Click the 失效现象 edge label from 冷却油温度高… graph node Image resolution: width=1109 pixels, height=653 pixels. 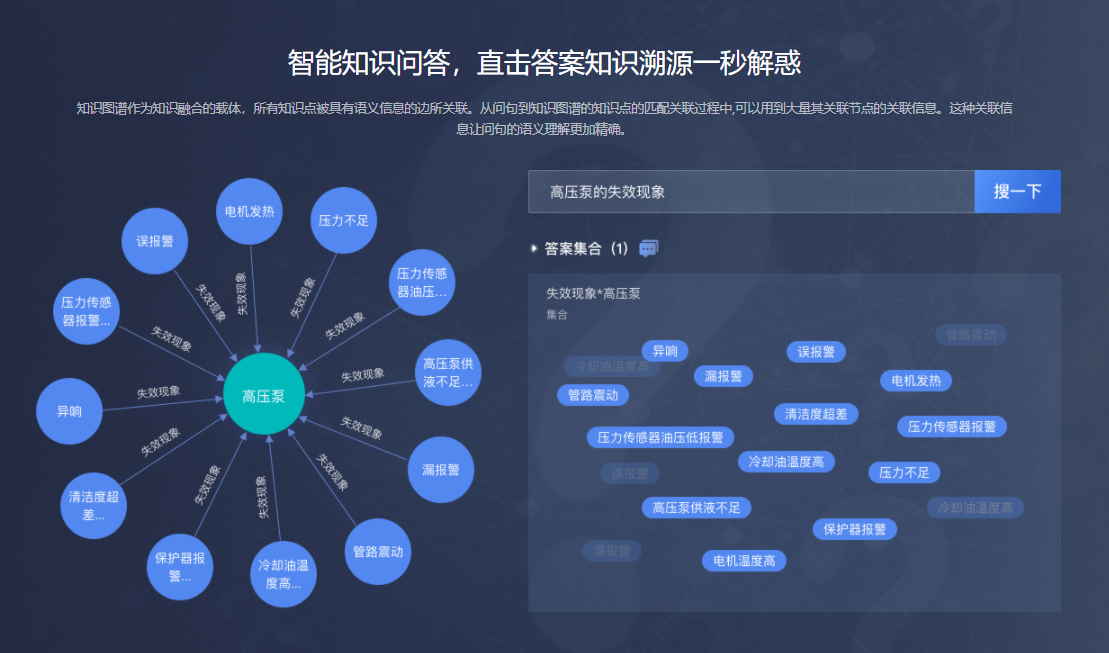[262, 497]
